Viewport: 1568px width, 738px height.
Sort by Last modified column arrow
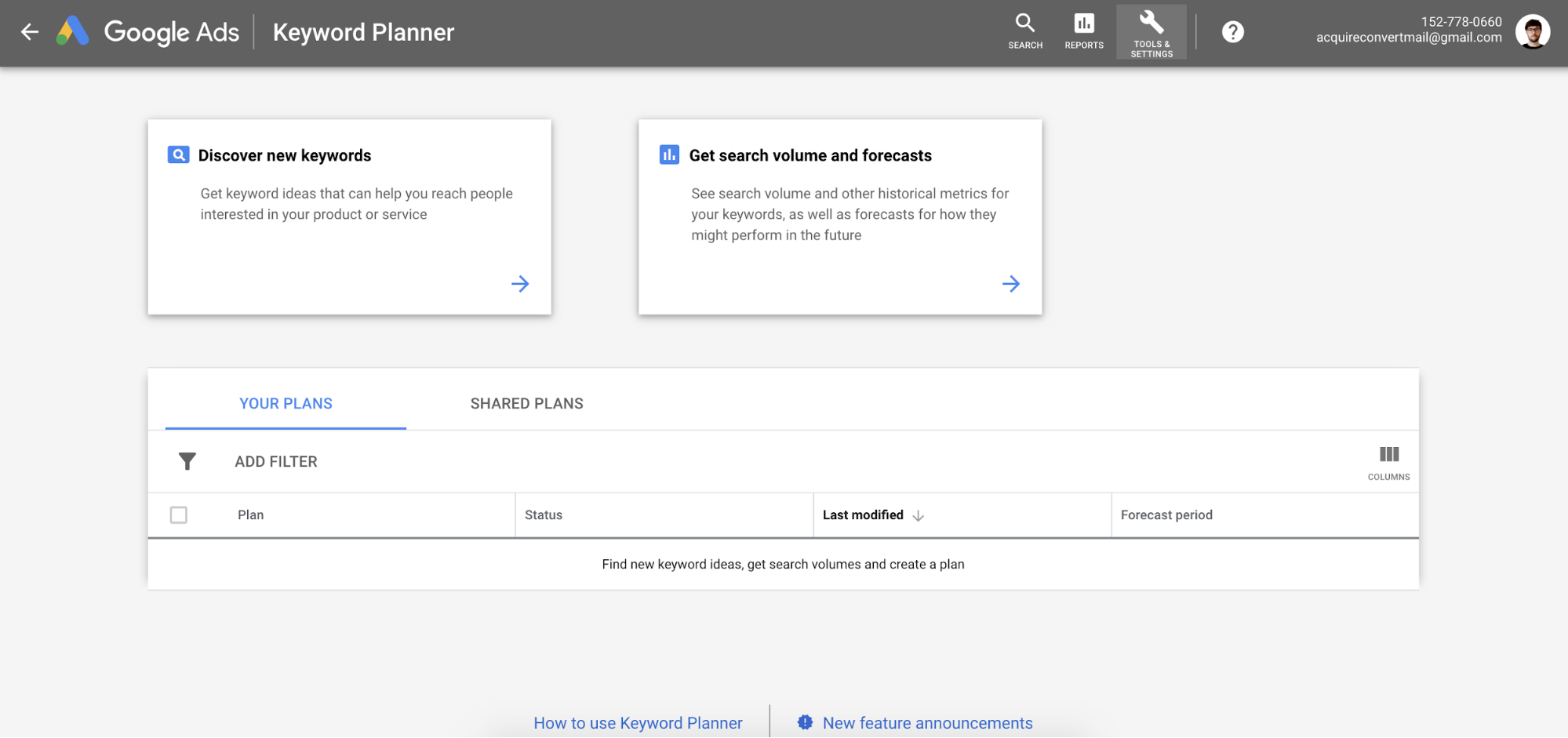point(918,515)
